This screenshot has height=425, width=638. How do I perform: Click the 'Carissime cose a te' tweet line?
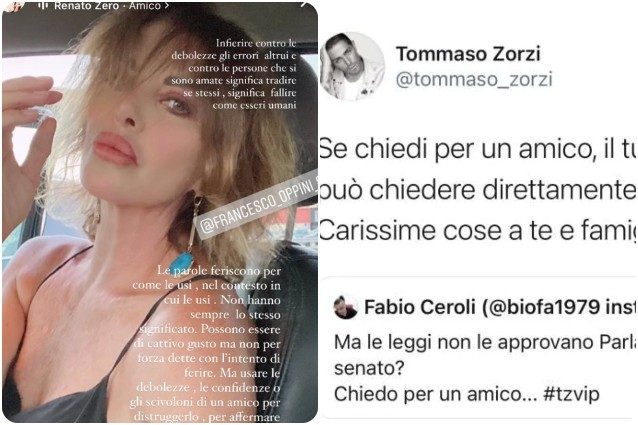coord(477,230)
